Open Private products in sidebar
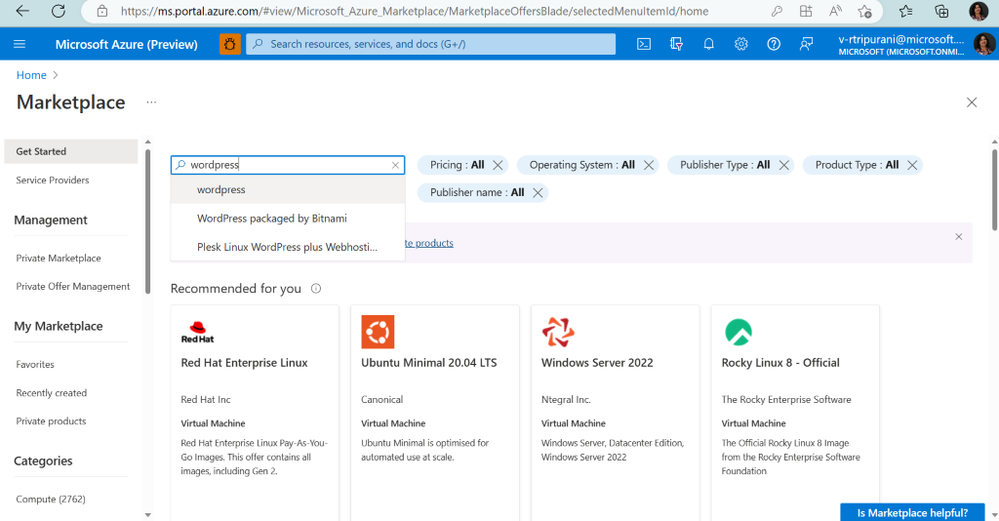Viewport: 999px width, 521px height. (51, 421)
